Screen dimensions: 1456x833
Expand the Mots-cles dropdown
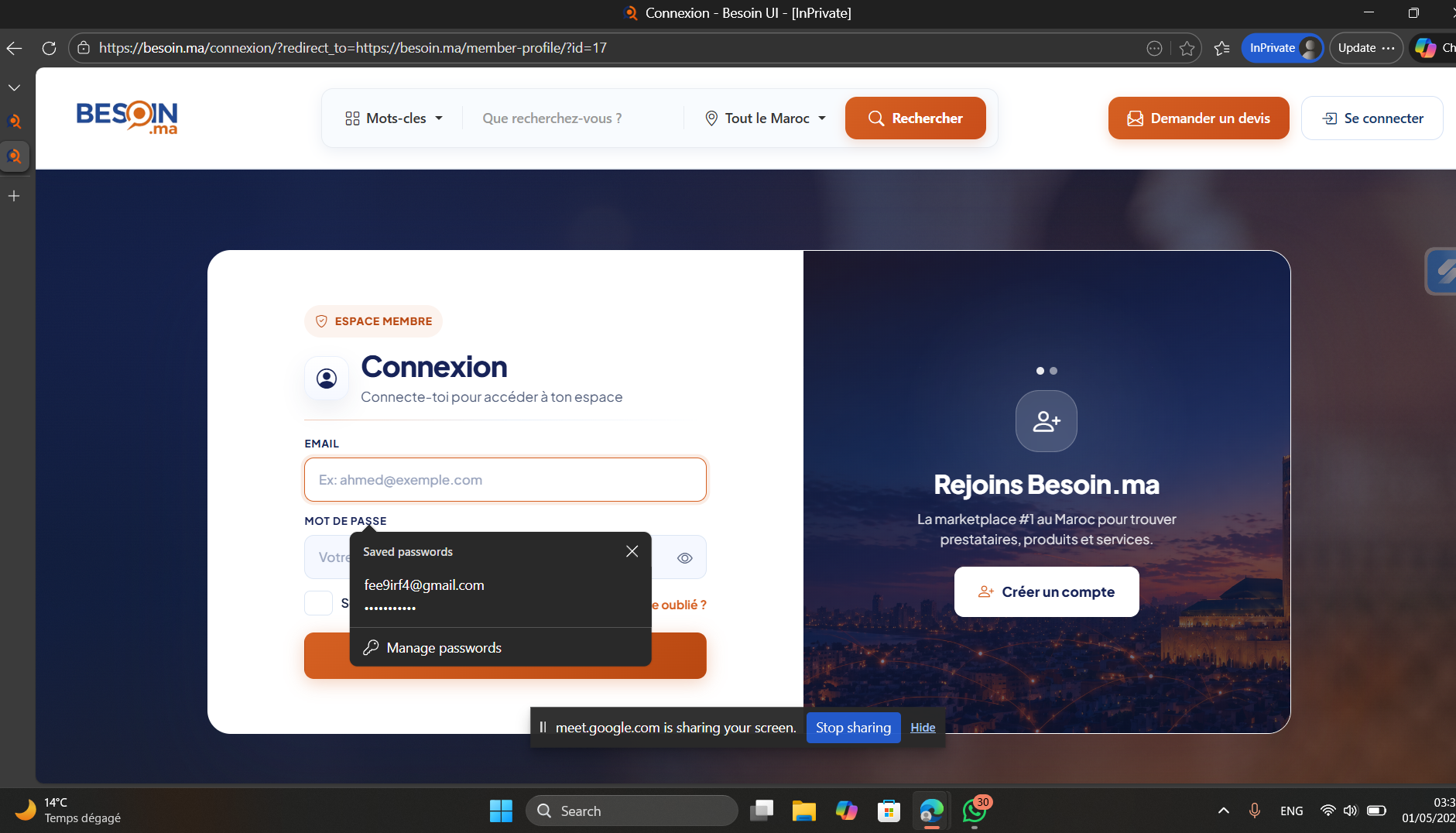394,118
